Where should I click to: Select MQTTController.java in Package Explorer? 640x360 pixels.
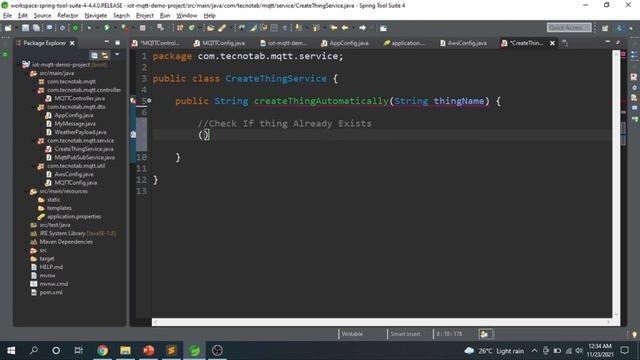click(x=80, y=98)
